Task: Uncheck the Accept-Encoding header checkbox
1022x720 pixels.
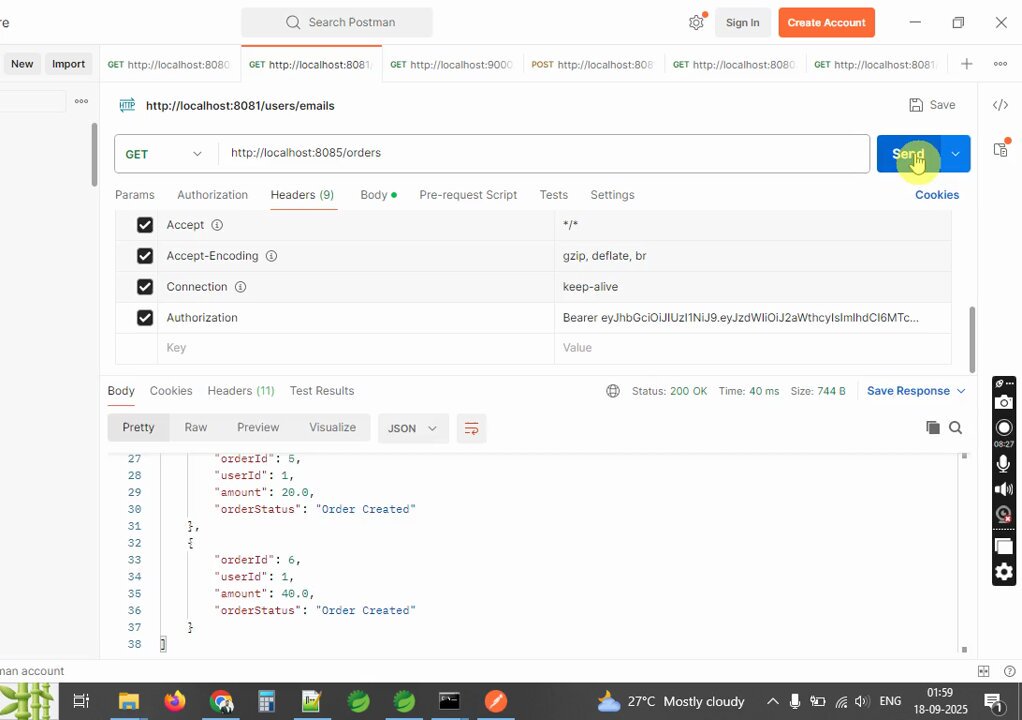Action: click(x=145, y=256)
